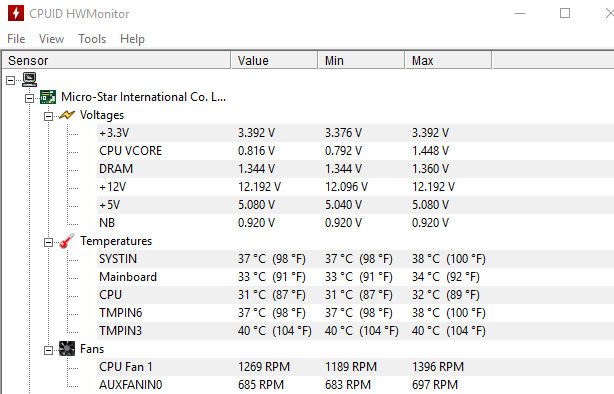Select the SYSTIN temperature row

(356, 259)
